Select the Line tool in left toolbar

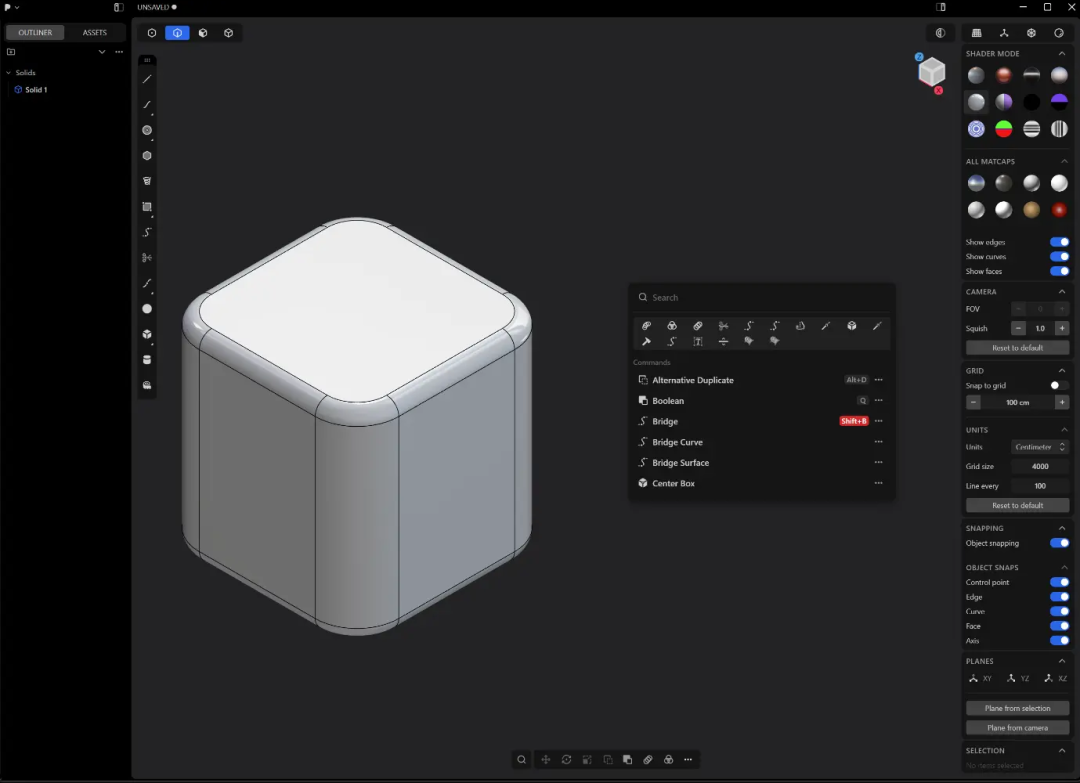click(x=147, y=80)
